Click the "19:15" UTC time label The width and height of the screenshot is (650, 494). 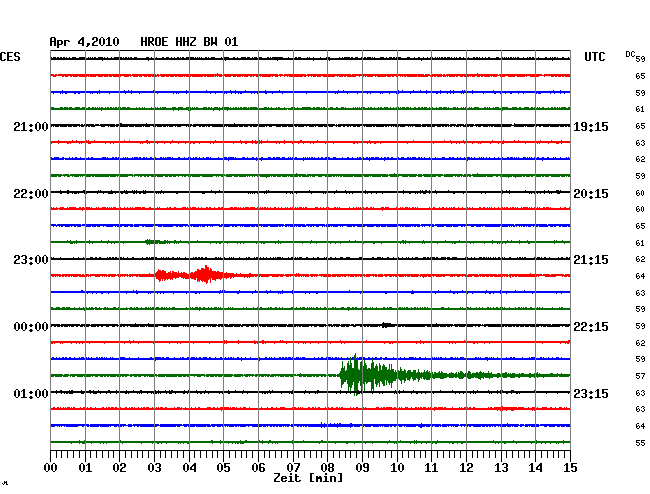tap(591, 127)
